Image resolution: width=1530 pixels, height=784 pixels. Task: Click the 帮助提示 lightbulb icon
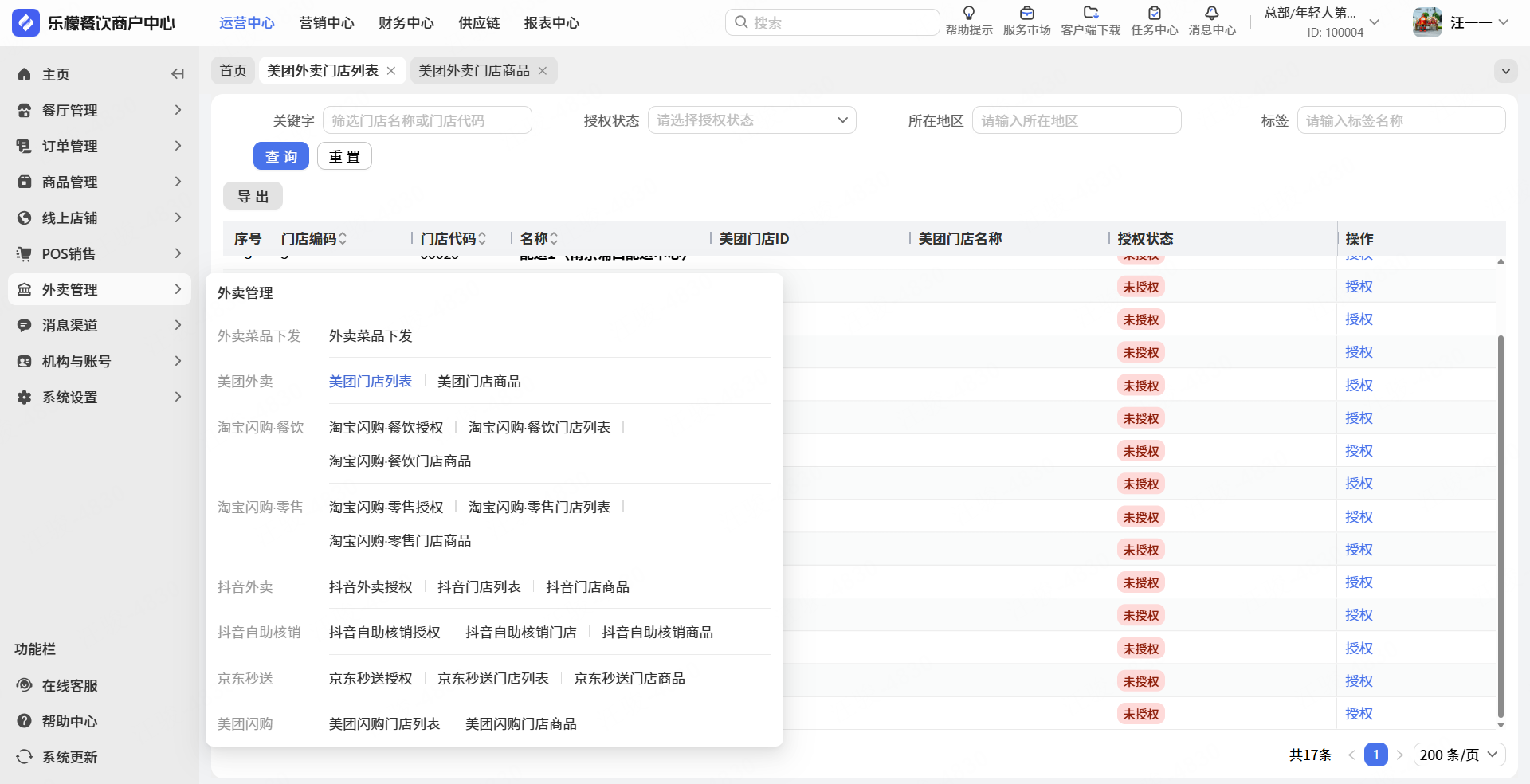968,14
